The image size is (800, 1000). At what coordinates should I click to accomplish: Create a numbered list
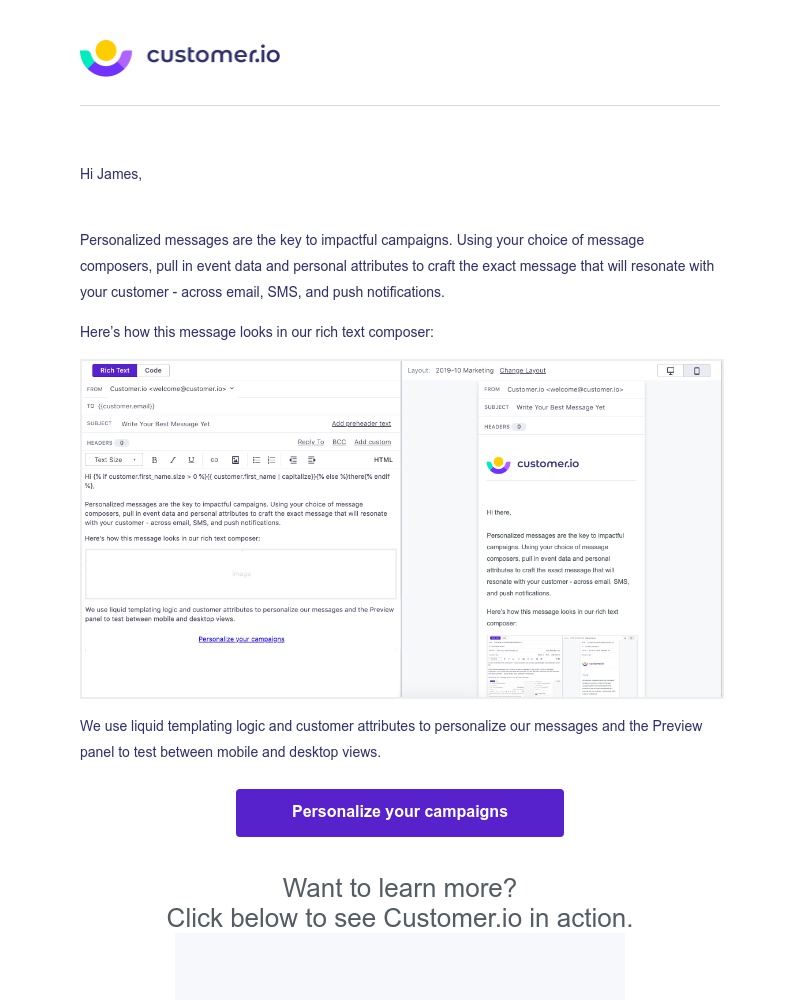272,460
